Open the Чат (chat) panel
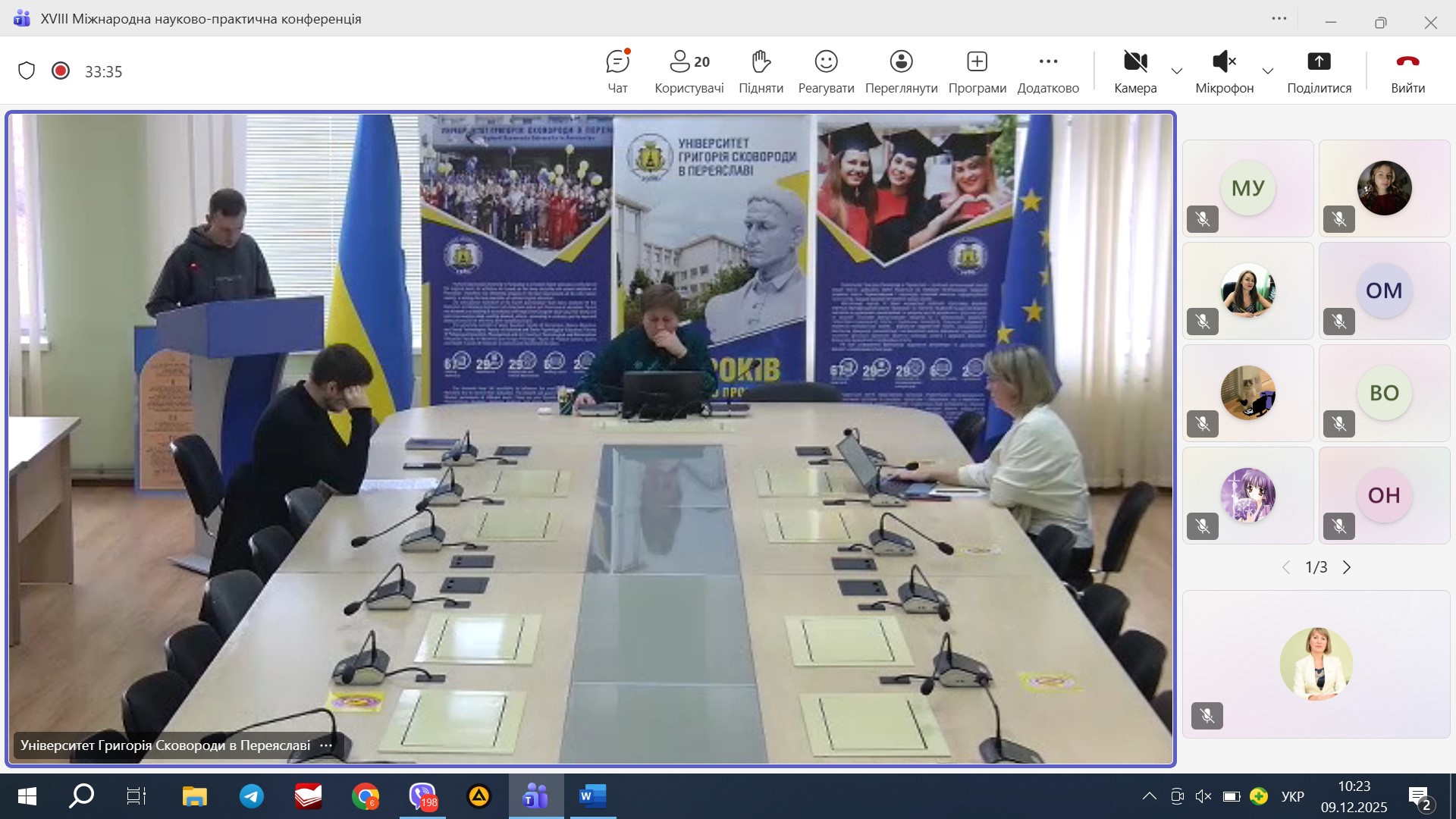1456x819 pixels. tap(617, 71)
